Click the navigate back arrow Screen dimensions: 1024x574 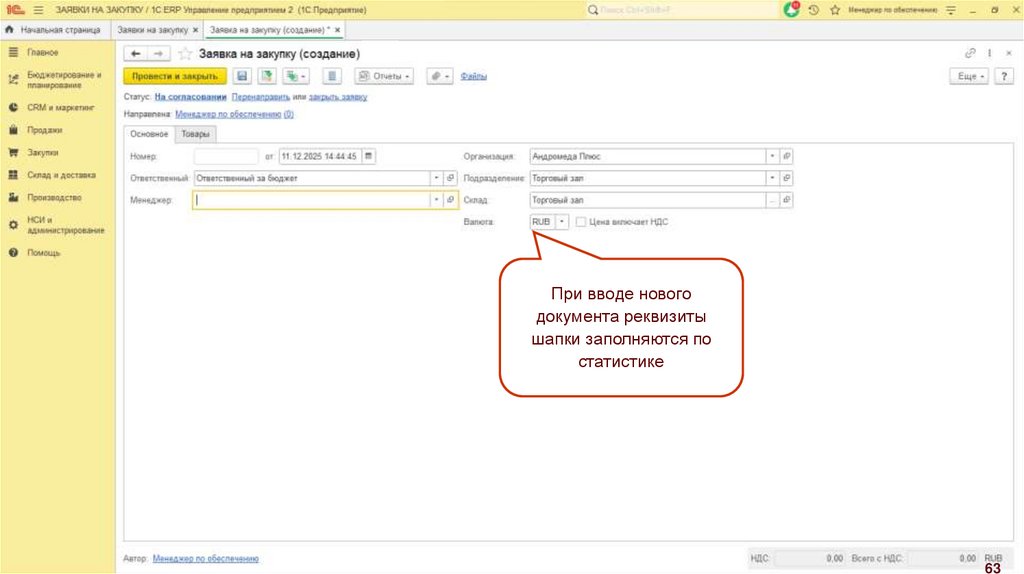(136, 54)
